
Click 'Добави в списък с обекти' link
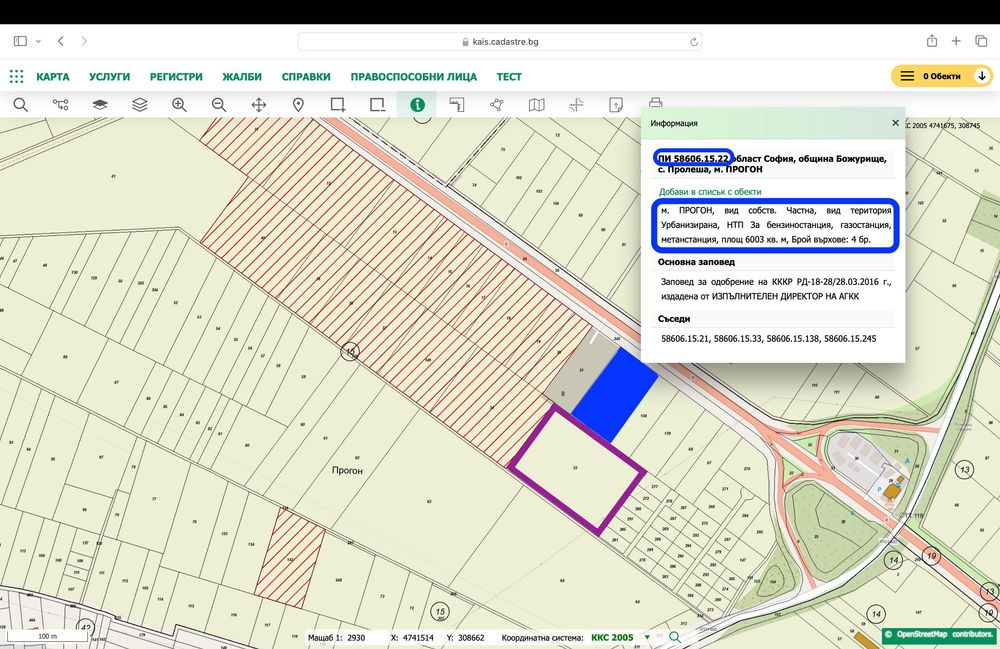(x=710, y=191)
